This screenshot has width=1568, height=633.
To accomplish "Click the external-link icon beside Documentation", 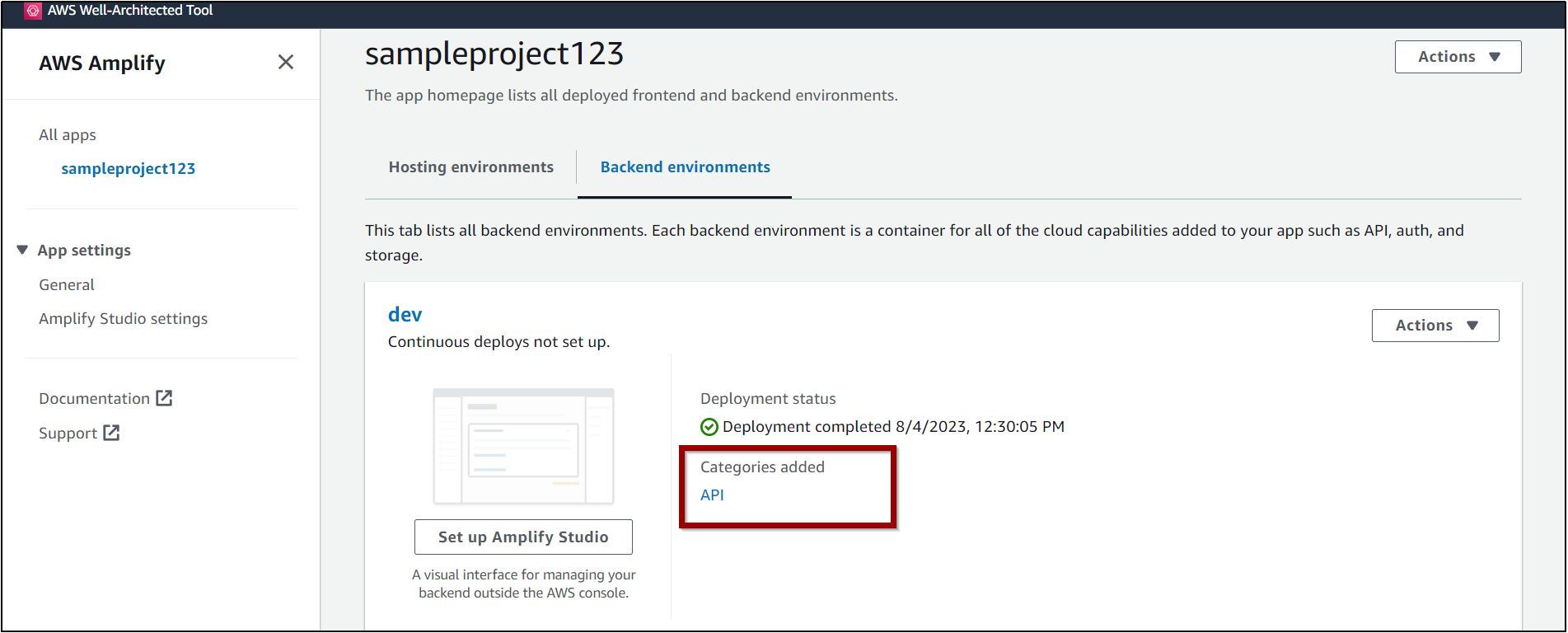I will coord(165,398).
